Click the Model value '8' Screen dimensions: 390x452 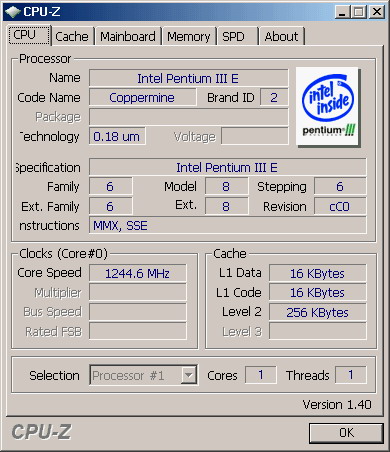point(226,186)
